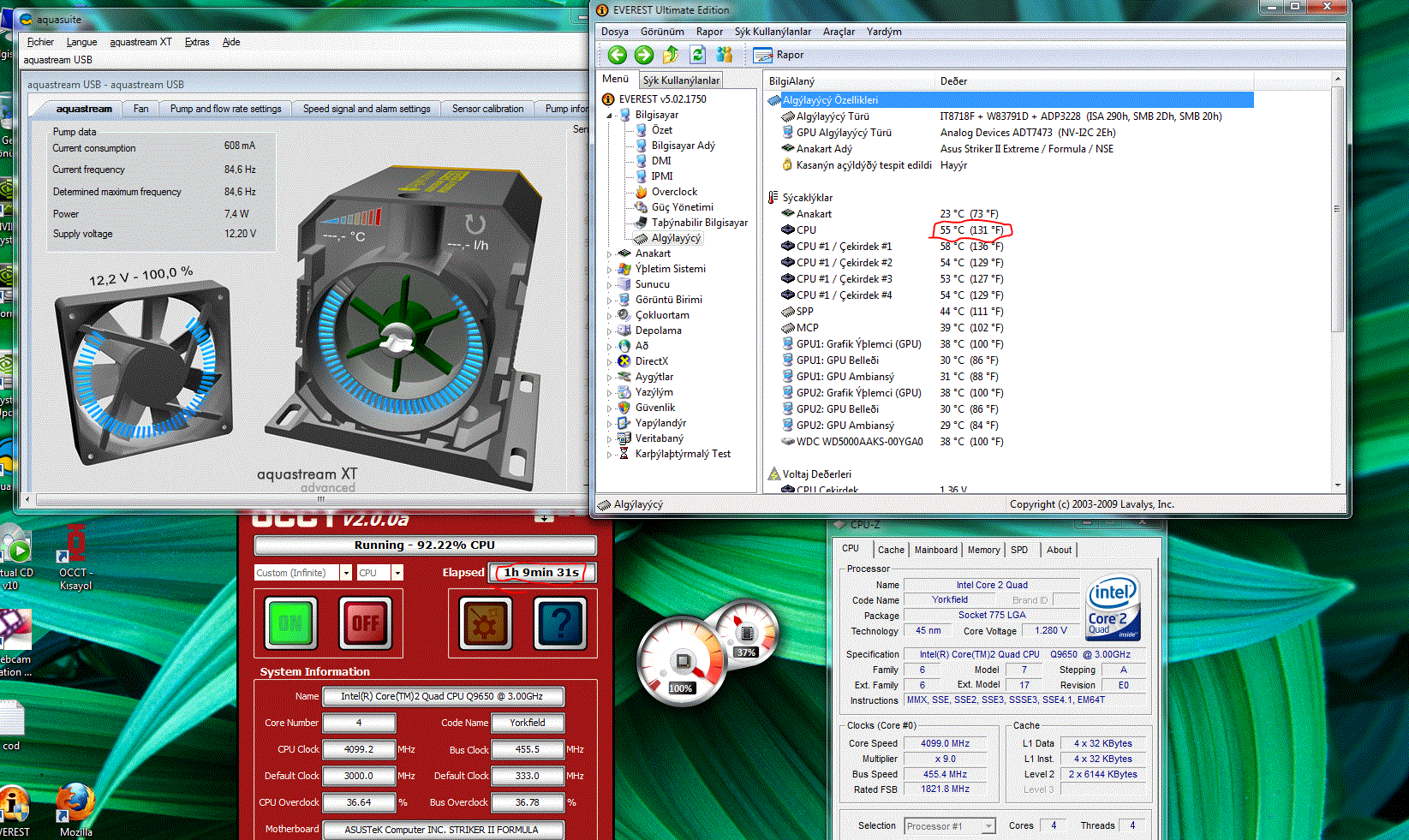Collapse the Bilgisayar tree node
1409x840 pixels.
[x=610, y=116]
